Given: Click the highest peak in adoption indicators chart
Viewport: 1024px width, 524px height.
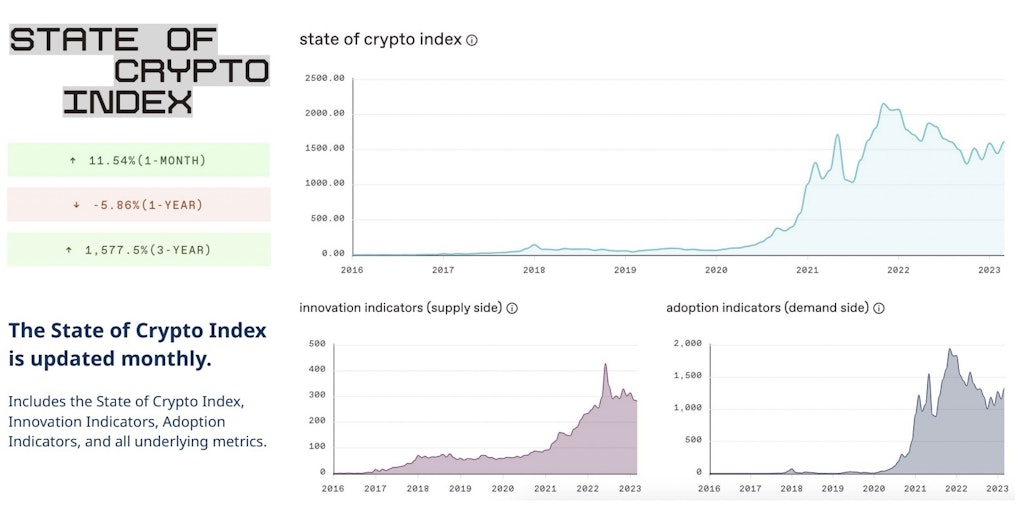Looking at the screenshot, I should (949, 350).
